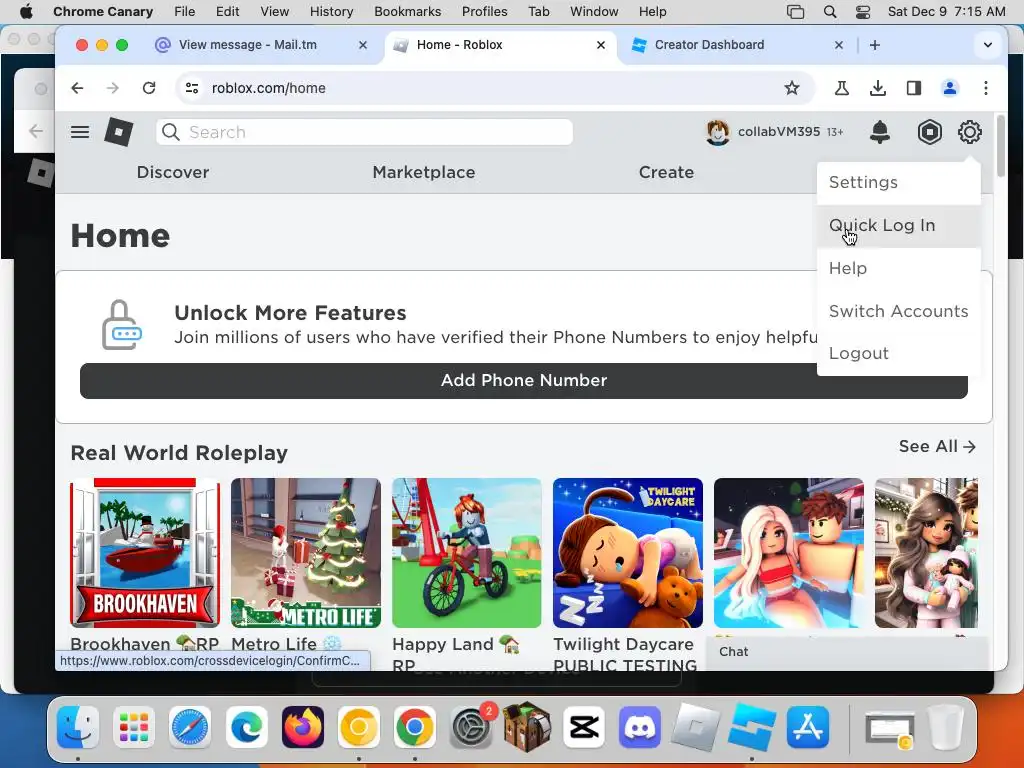Click the page vertical scrollbar
1024x768 pixels.
click(x=1000, y=146)
